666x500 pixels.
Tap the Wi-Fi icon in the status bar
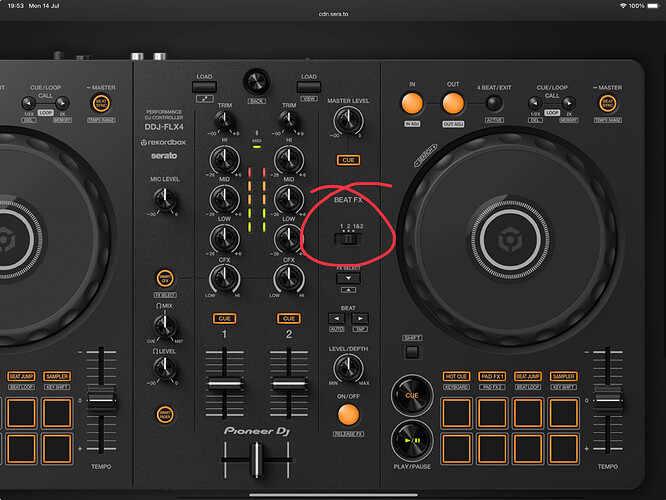click(623, 6)
